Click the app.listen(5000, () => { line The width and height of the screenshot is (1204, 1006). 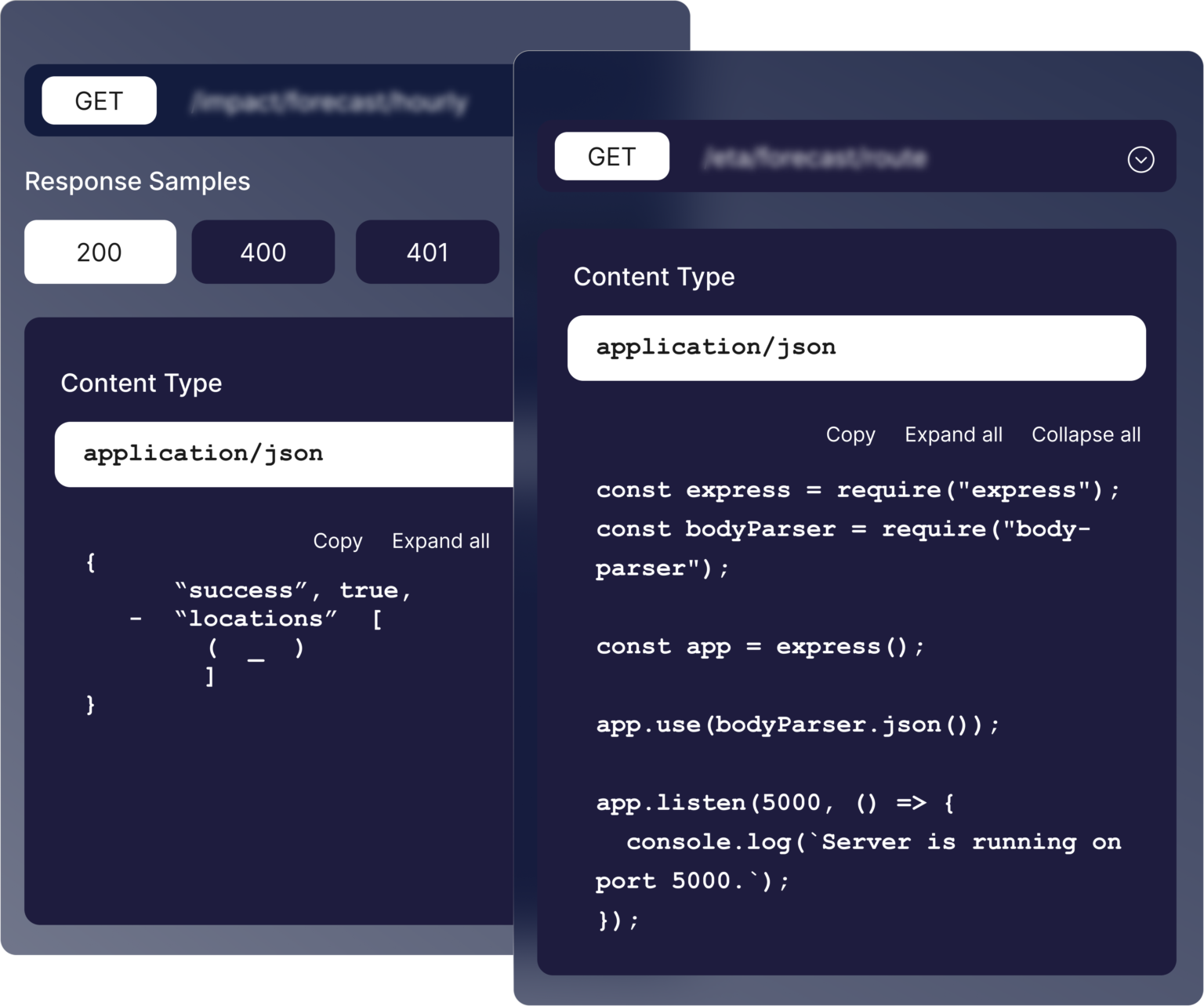click(775, 803)
